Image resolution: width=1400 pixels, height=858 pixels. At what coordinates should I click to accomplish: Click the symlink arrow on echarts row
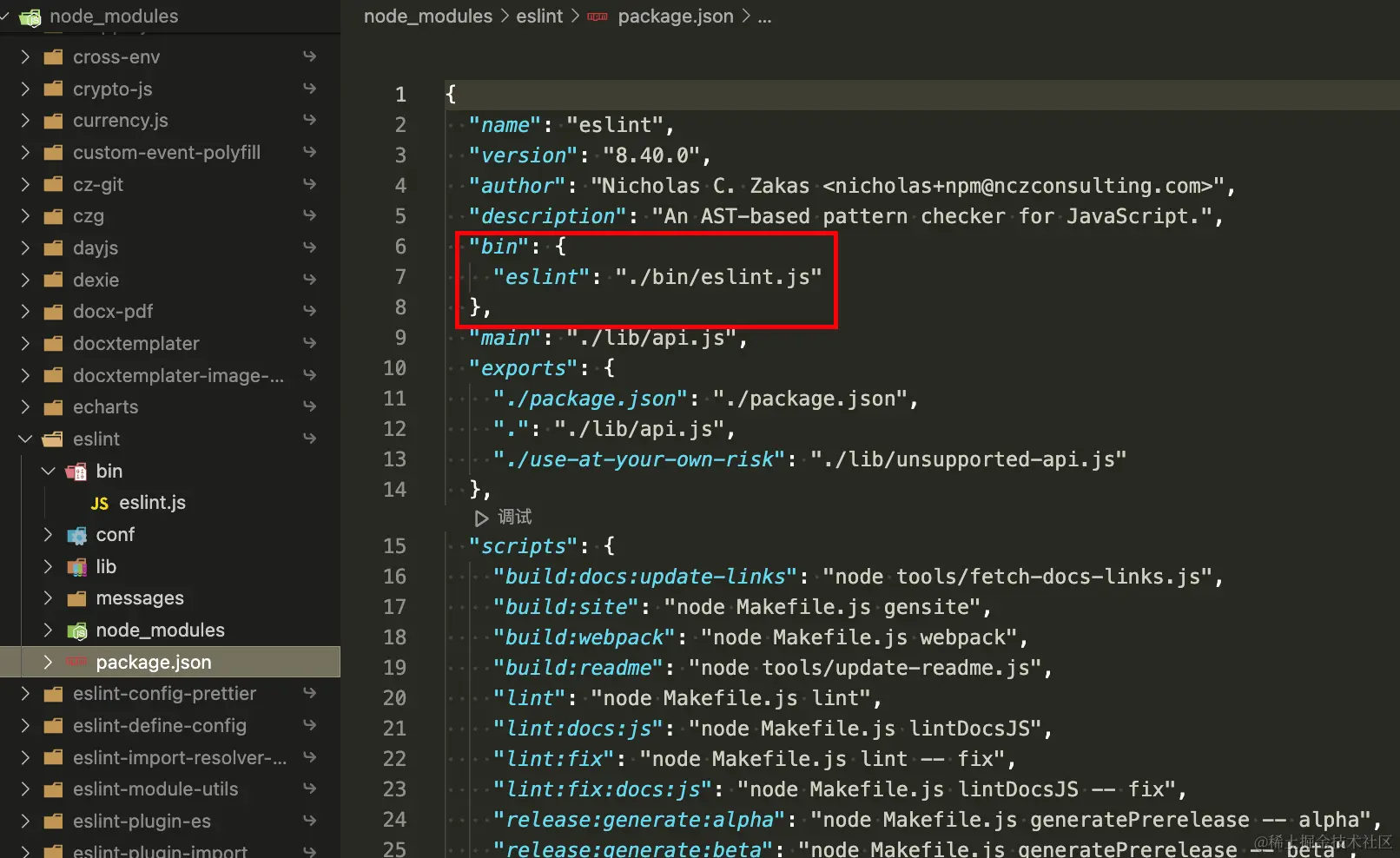pos(309,406)
